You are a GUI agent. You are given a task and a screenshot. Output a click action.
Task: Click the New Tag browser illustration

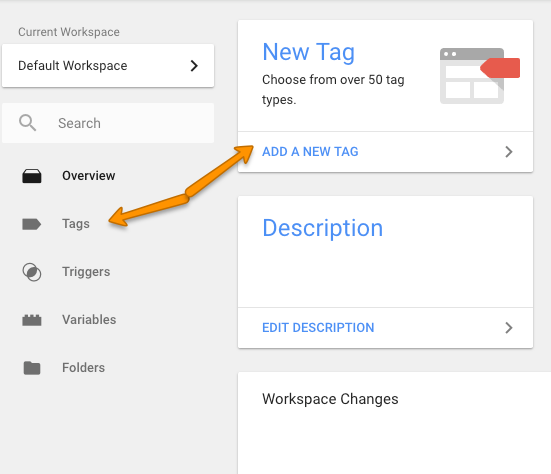click(480, 76)
